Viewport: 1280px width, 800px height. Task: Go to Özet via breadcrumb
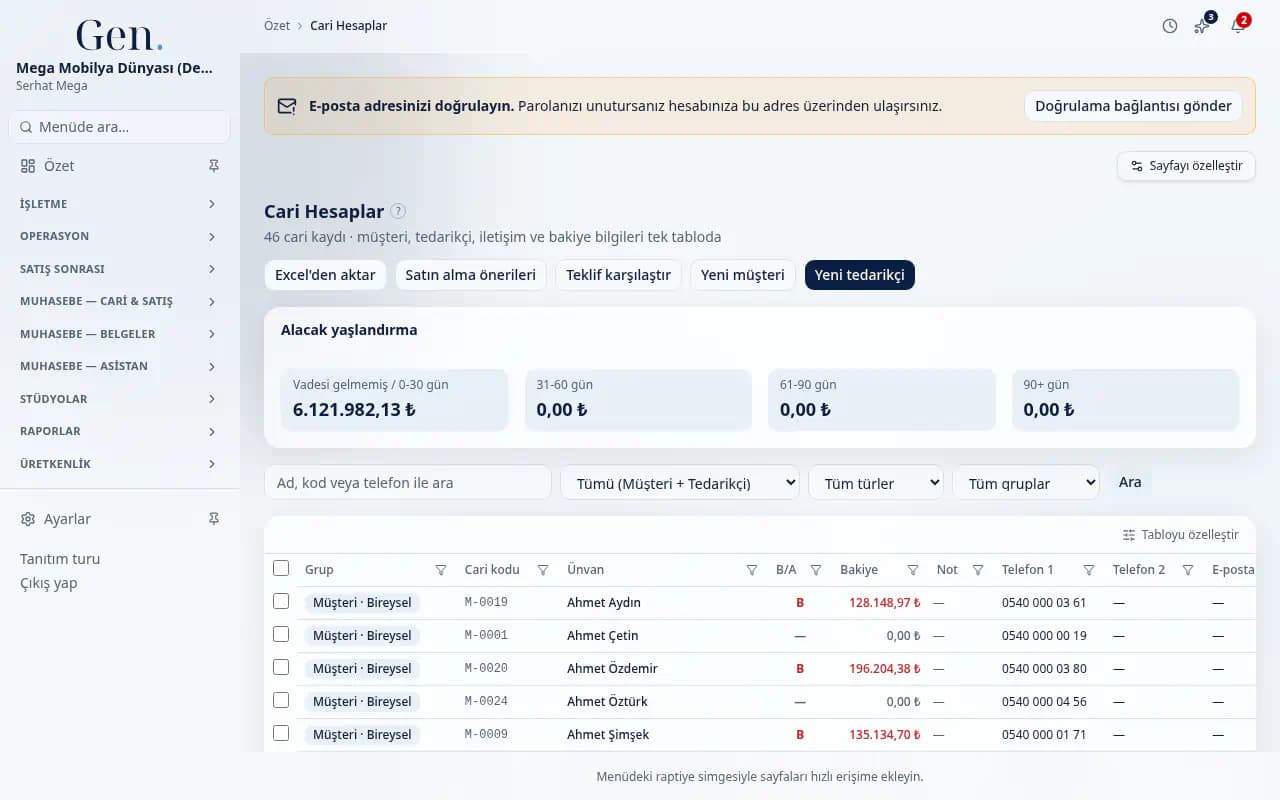click(x=277, y=26)
